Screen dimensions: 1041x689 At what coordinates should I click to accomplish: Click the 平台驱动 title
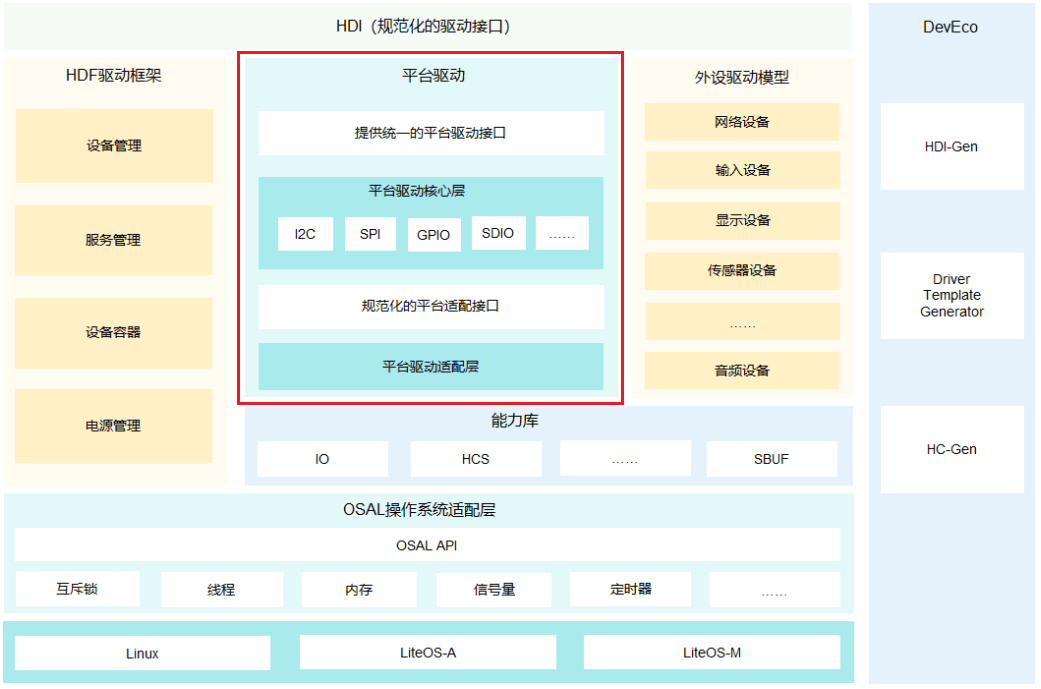click(433, 76)
